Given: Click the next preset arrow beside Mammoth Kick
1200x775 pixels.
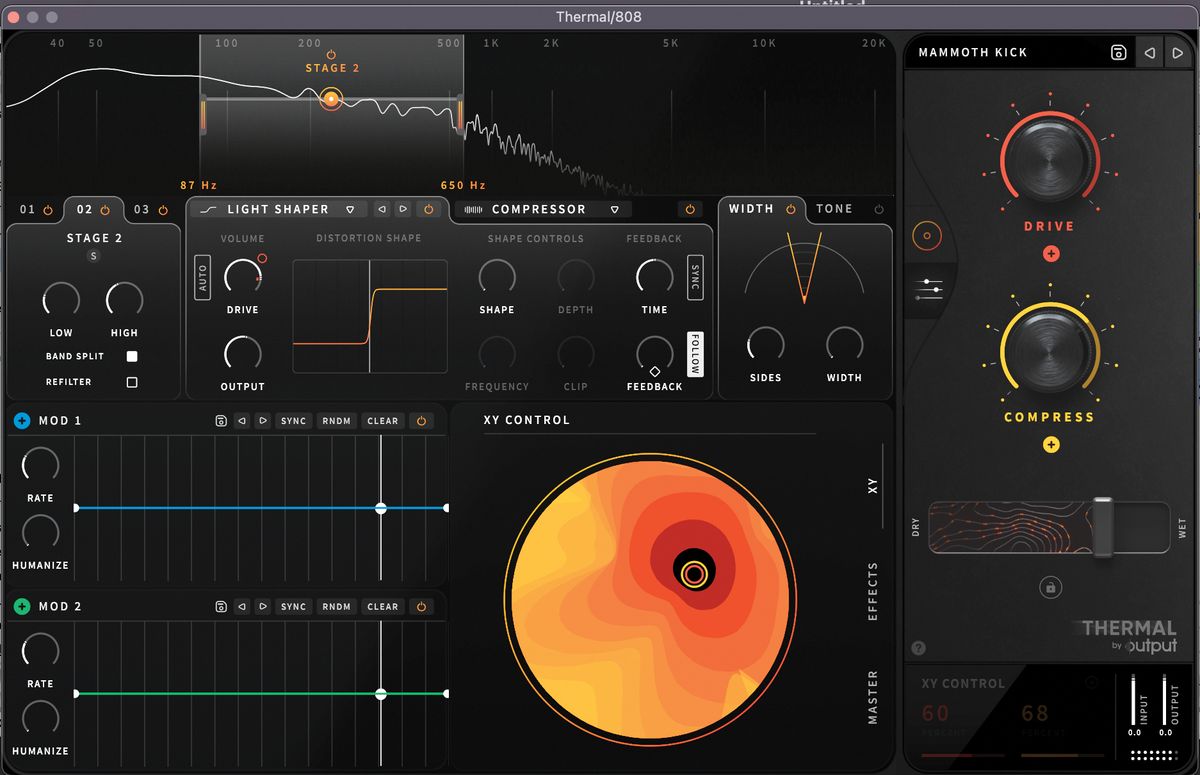Looking at the screenshot, I should 1177,52.
